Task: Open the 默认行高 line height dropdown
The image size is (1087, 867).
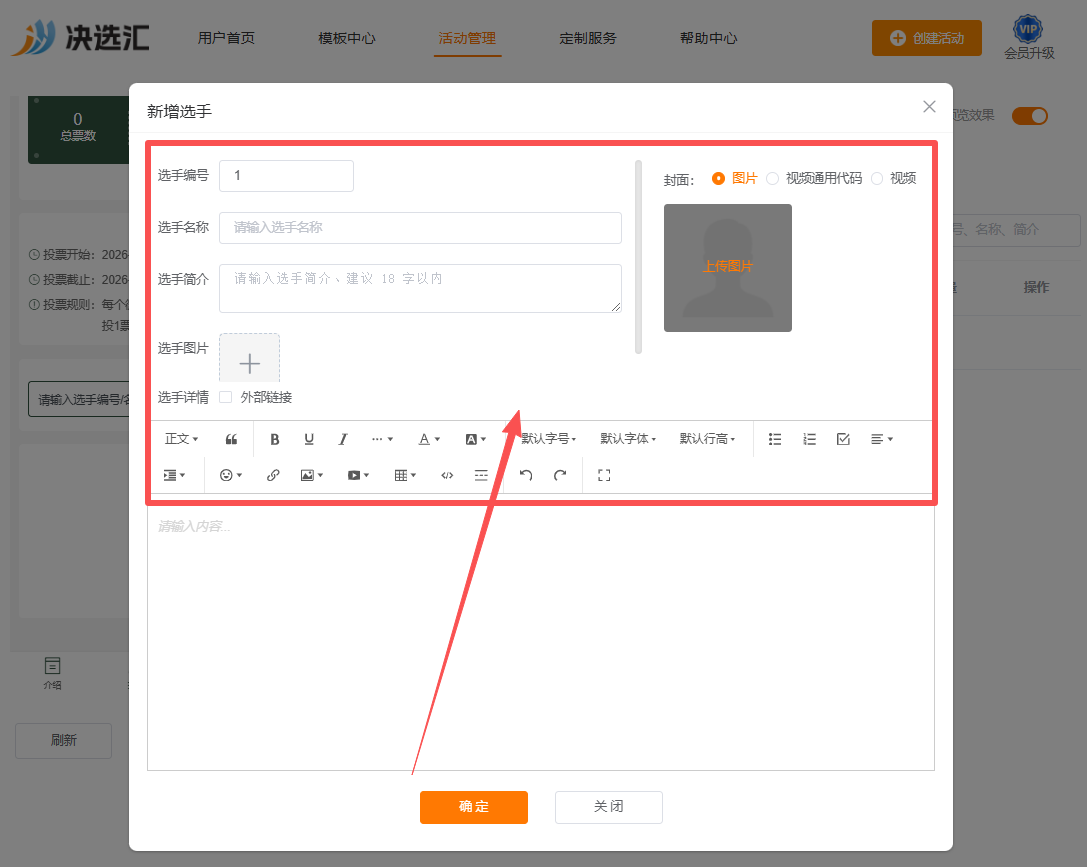Action: tap(707, 439)
